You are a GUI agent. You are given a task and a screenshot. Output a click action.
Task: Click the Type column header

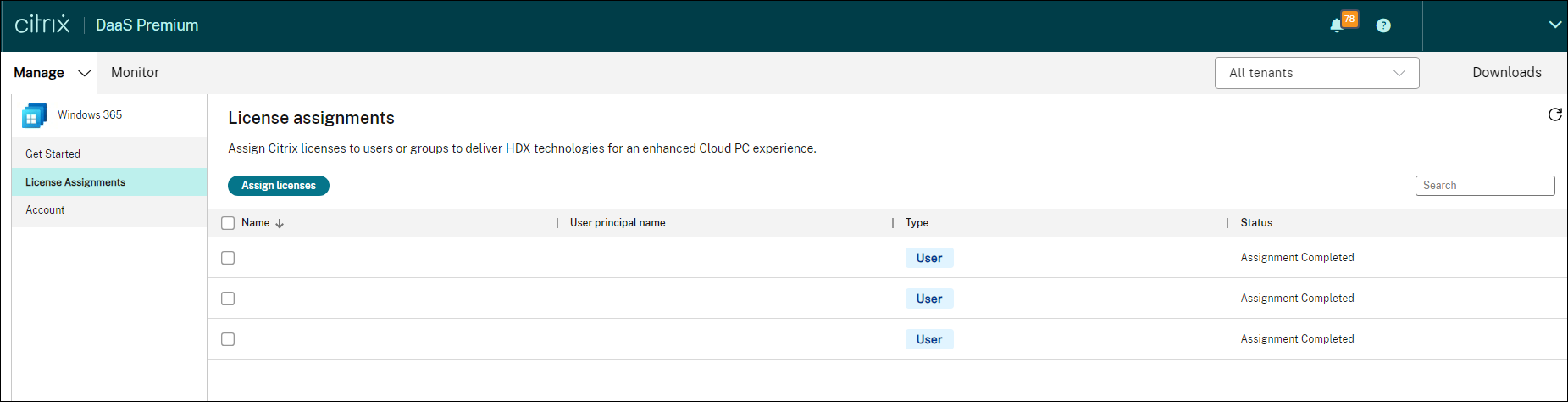pos(917,223)
